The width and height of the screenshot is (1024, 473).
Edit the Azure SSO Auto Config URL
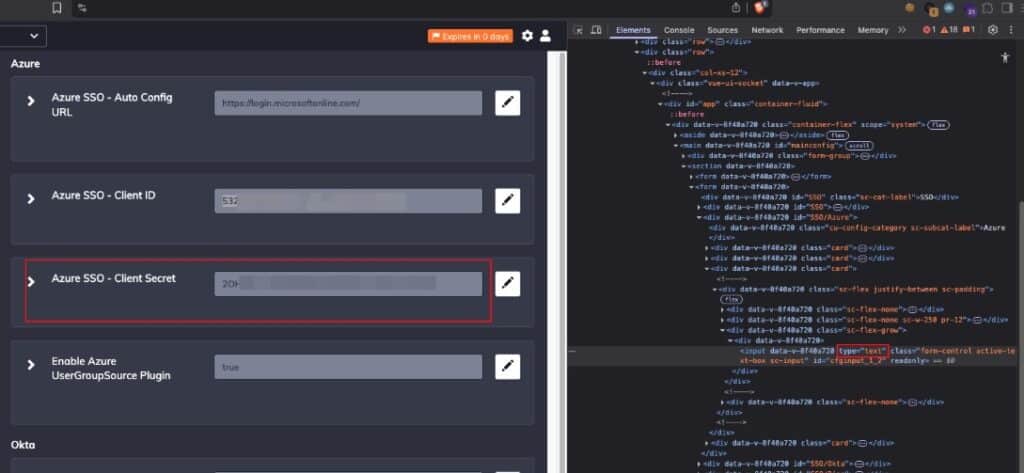point(507,103)
